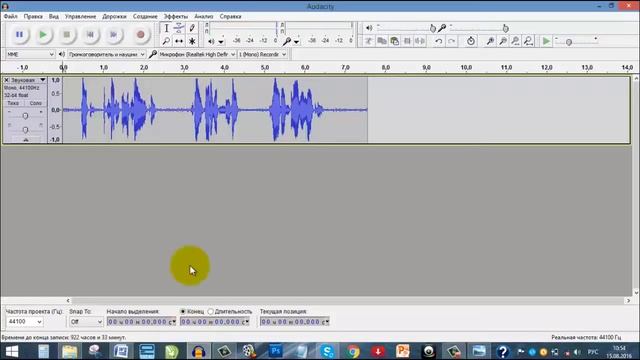Viewport: 640px width, 360px height.
Task: Click the Silence audio icon
Action: (x=420, y=41)
